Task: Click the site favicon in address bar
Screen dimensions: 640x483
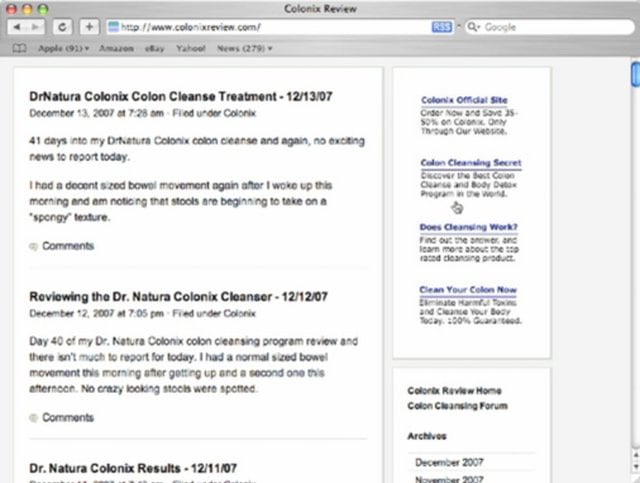Action: (113, 27)
